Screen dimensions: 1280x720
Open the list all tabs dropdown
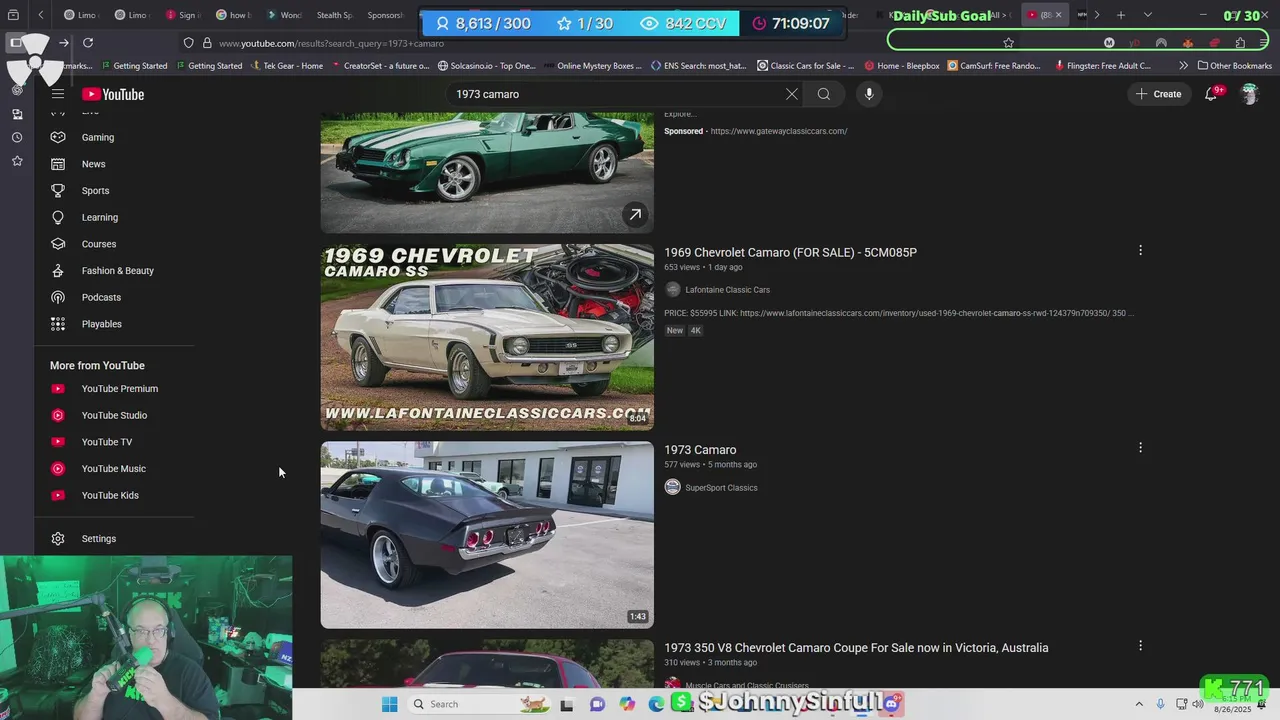(x=1147, y=15)
